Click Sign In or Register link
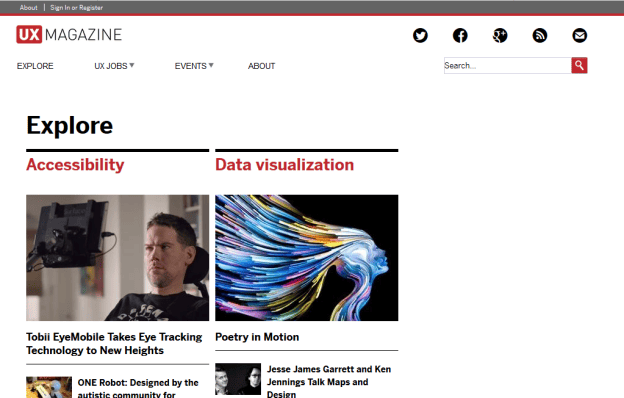The width and height of the screenshot is (624, 398). 76,8
